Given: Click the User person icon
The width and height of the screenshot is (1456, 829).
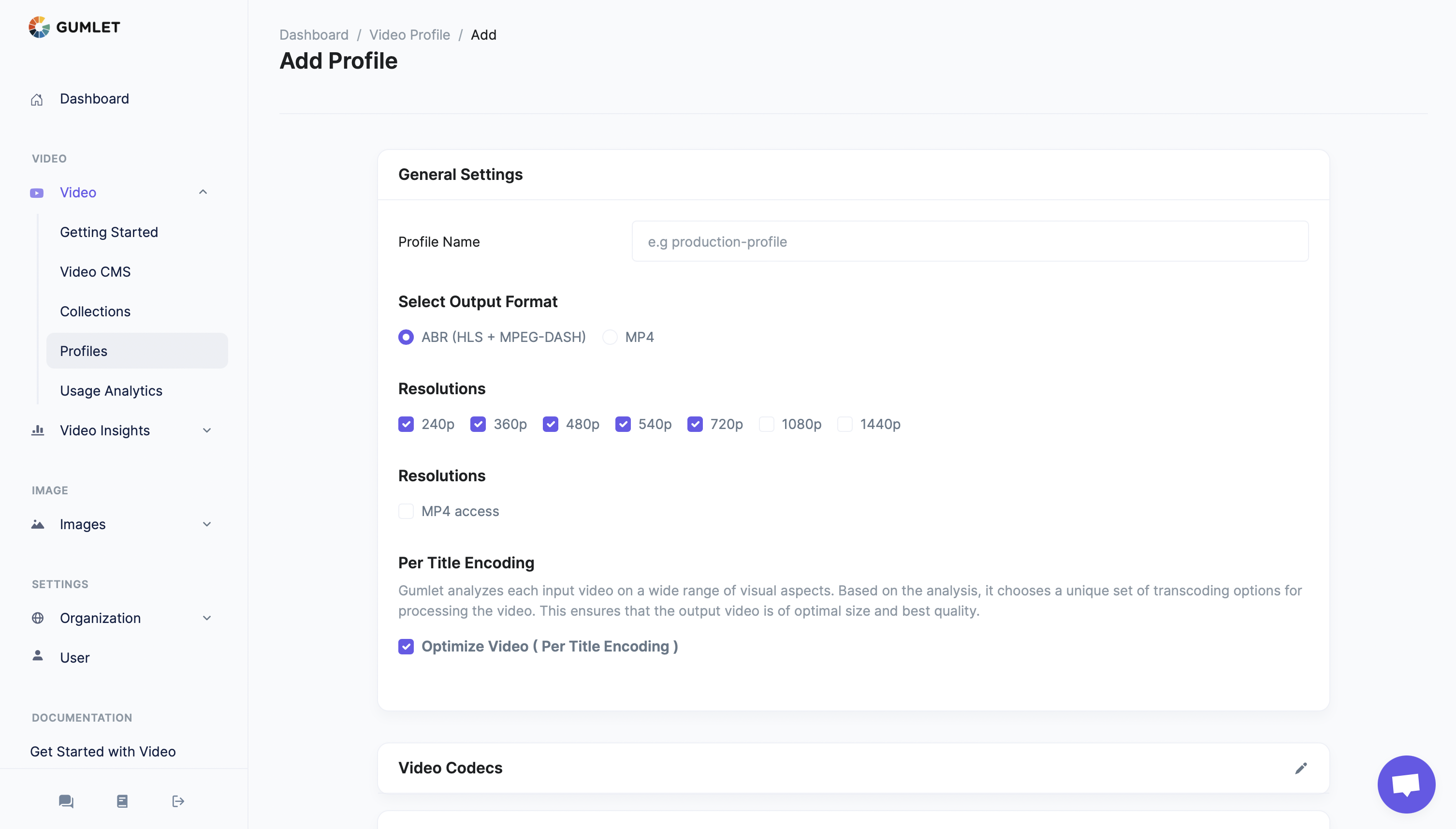Looking at the screenshot, I should click(x=38, y=656).
